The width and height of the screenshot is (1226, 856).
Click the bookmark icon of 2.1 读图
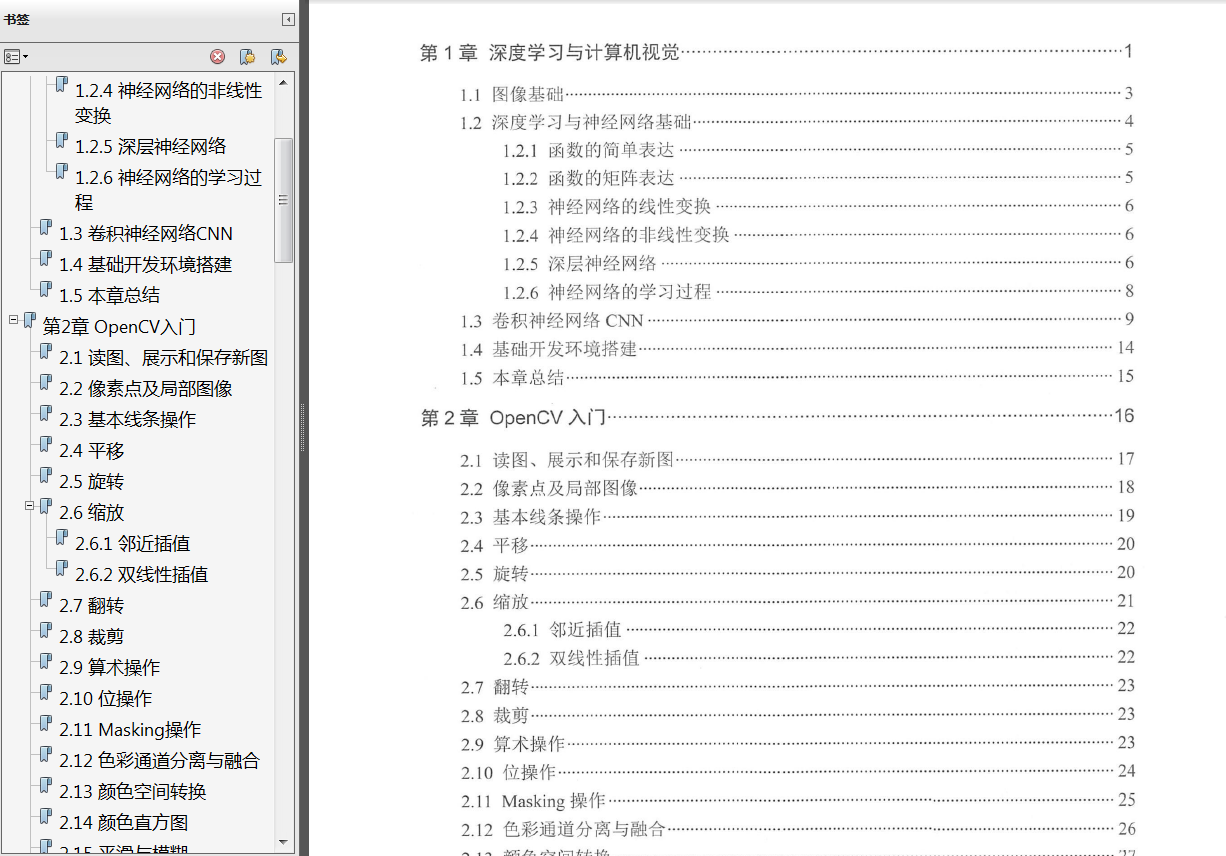point(46,352)
